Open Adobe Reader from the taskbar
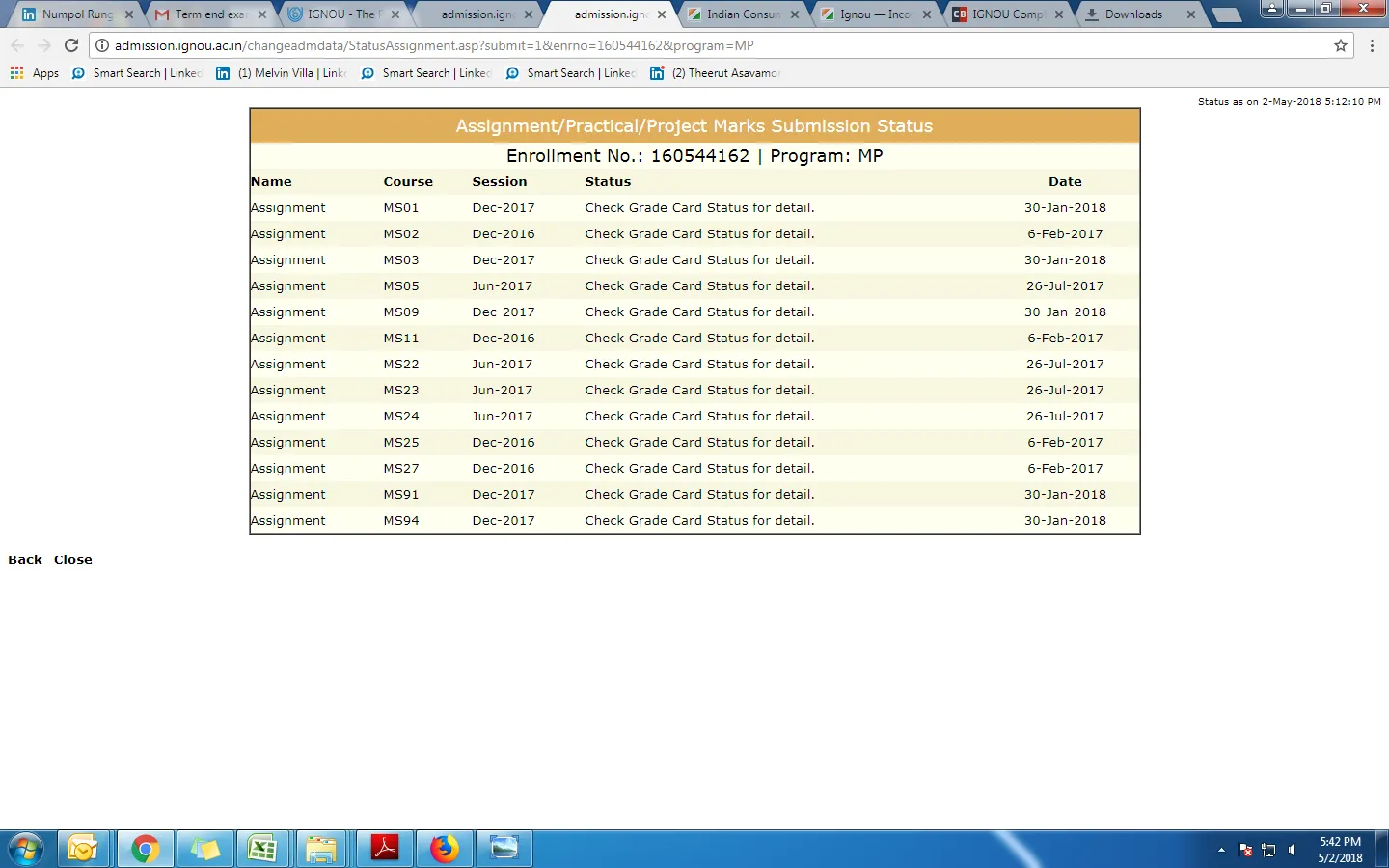The image size is (1389, 868). (x=385, y=849)
